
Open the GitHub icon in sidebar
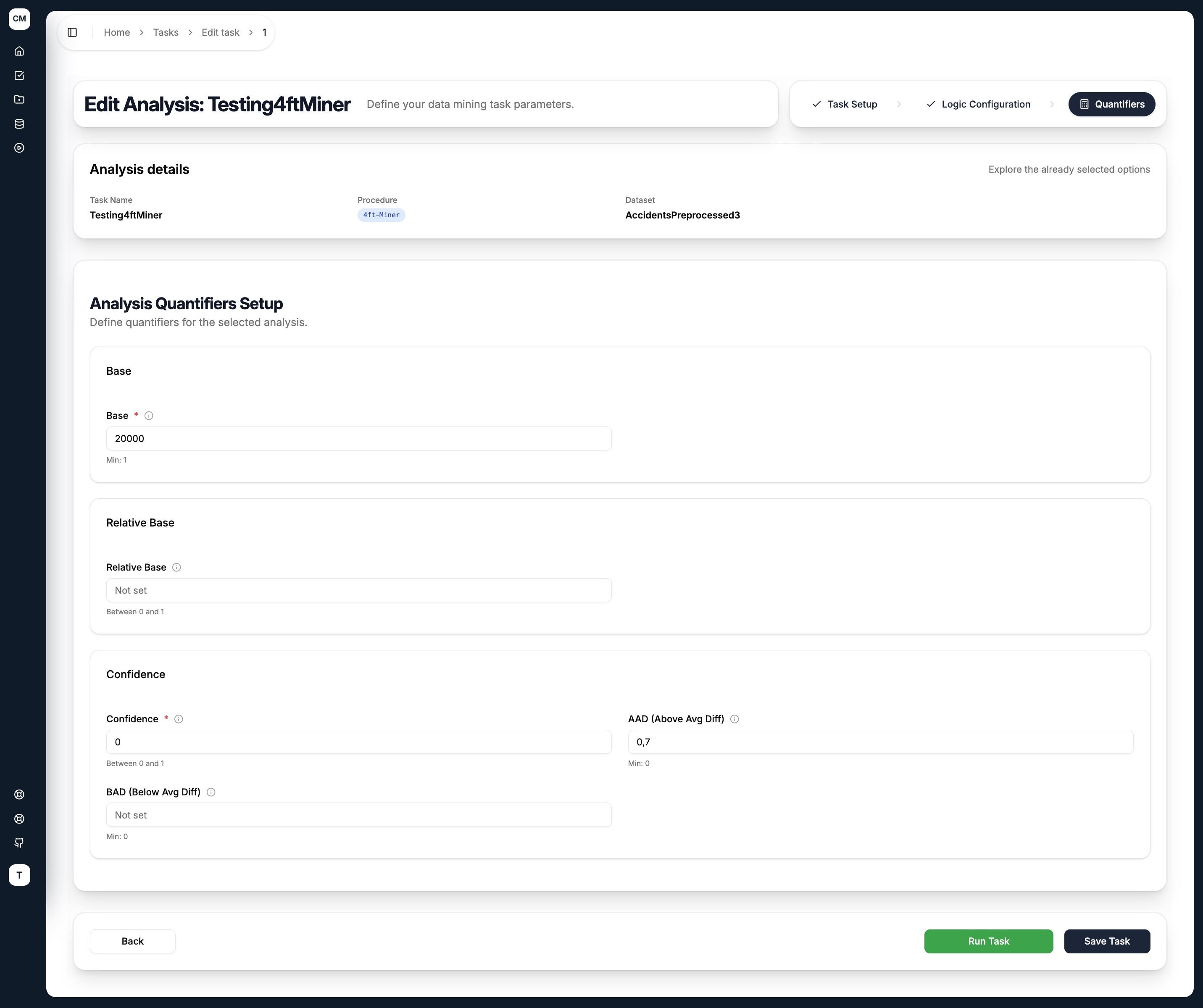(19, 842)
